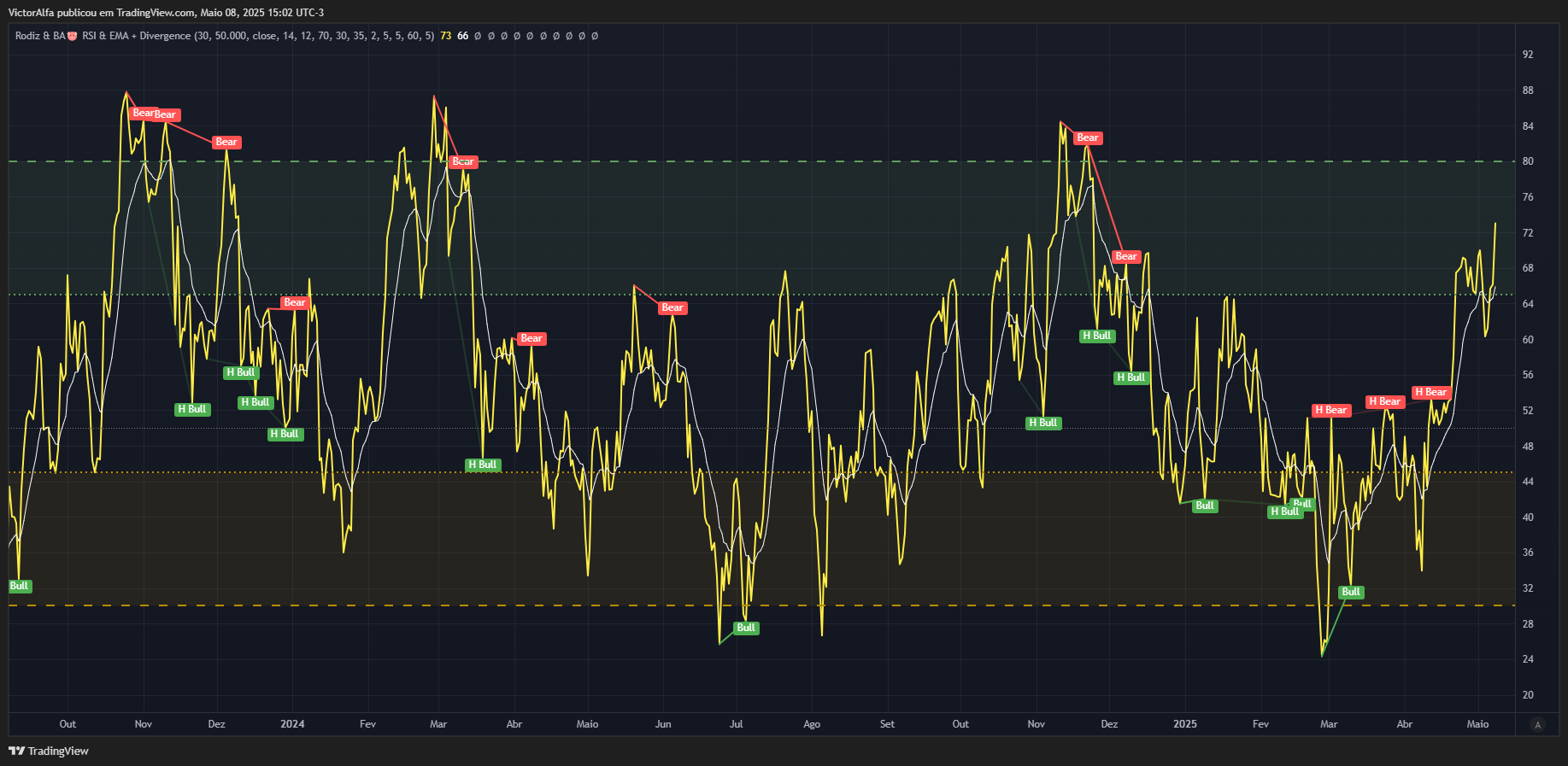The height and width of the screenshot is (766, 1568).
Task: Click the Bull label near Mar 2025
Action: pyautogui.click(x=1351, y=592)
